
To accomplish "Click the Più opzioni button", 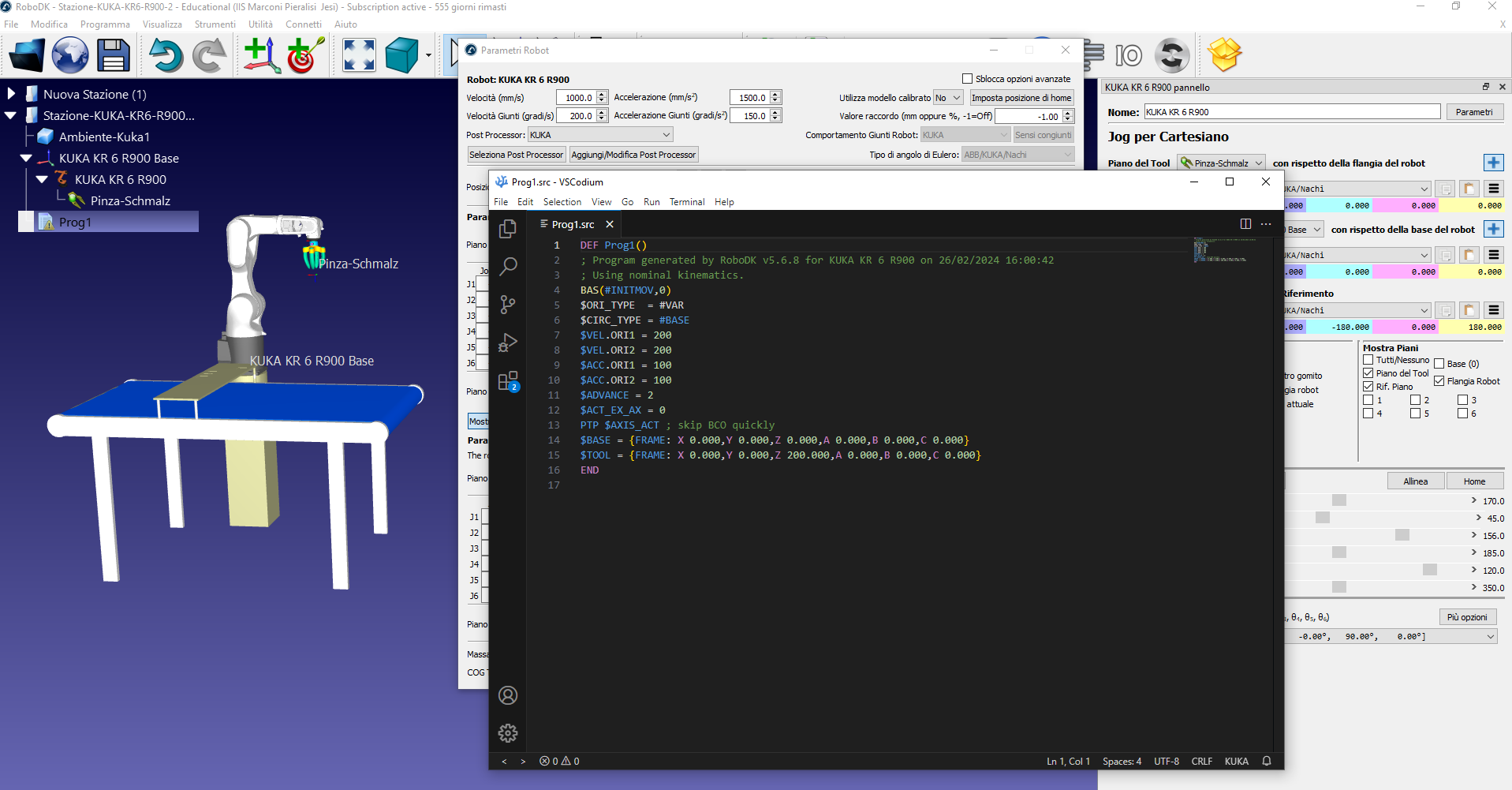I will click(1467, 617).
